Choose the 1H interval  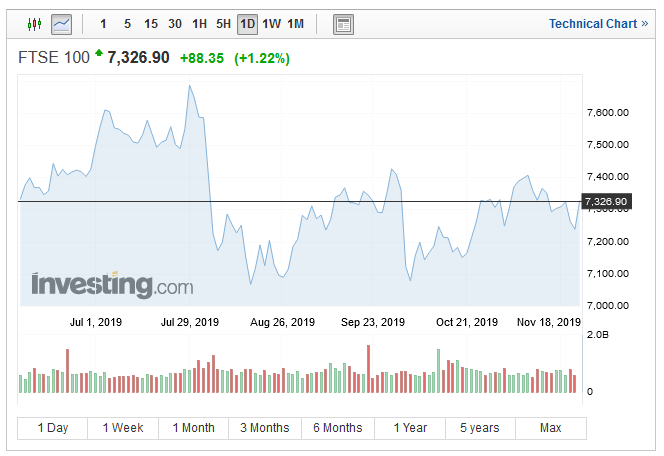click(199, 24)
